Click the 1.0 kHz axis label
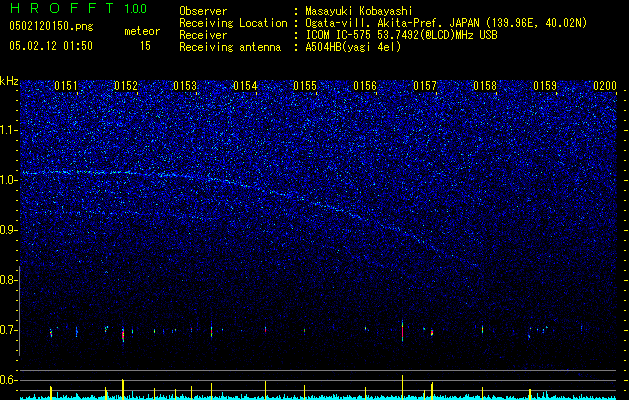 [x=8, y=180]
